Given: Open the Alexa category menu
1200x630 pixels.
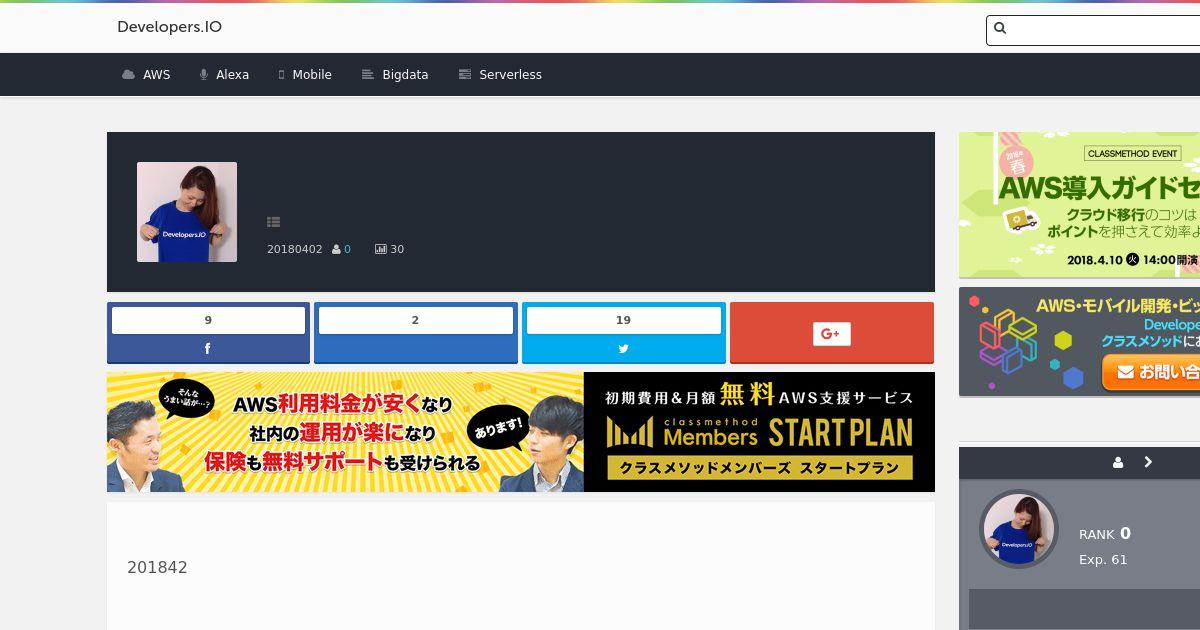Looking at the screenshot, I should coord(224,75).
